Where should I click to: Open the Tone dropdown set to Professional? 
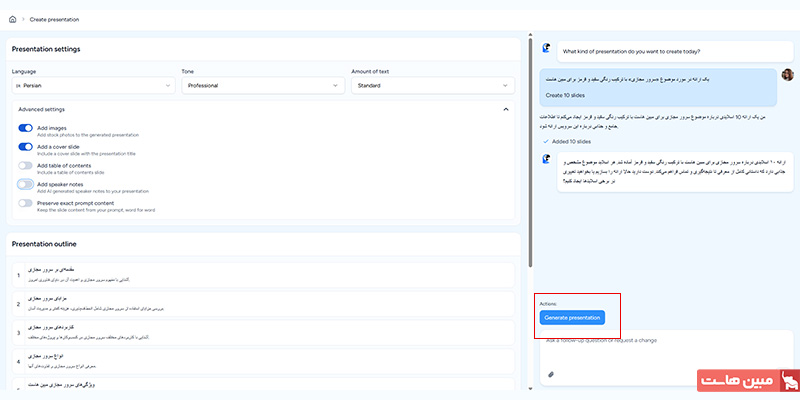(x=262, y=86)
